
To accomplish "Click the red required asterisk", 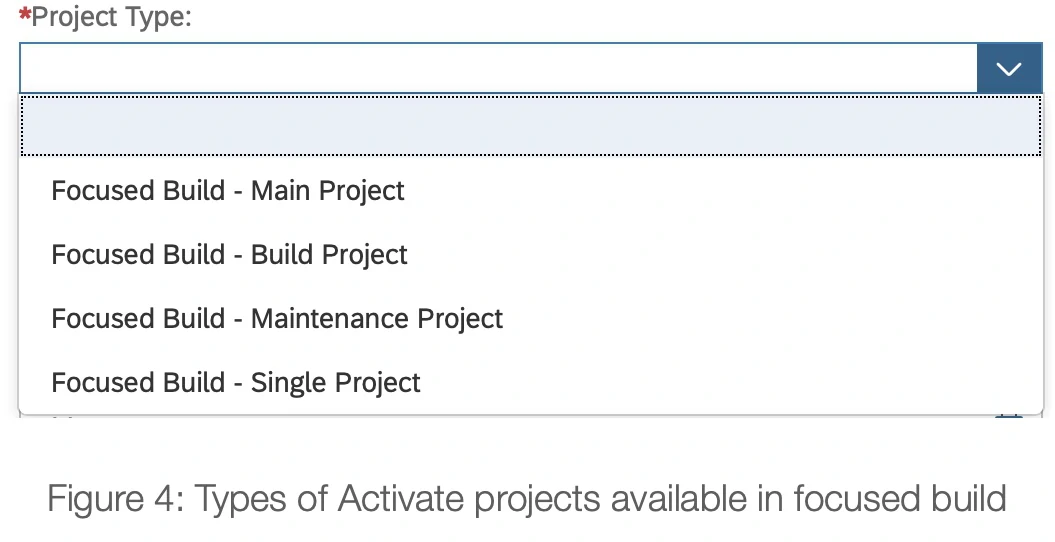I will pyautogui.click(x=25, y=15).
